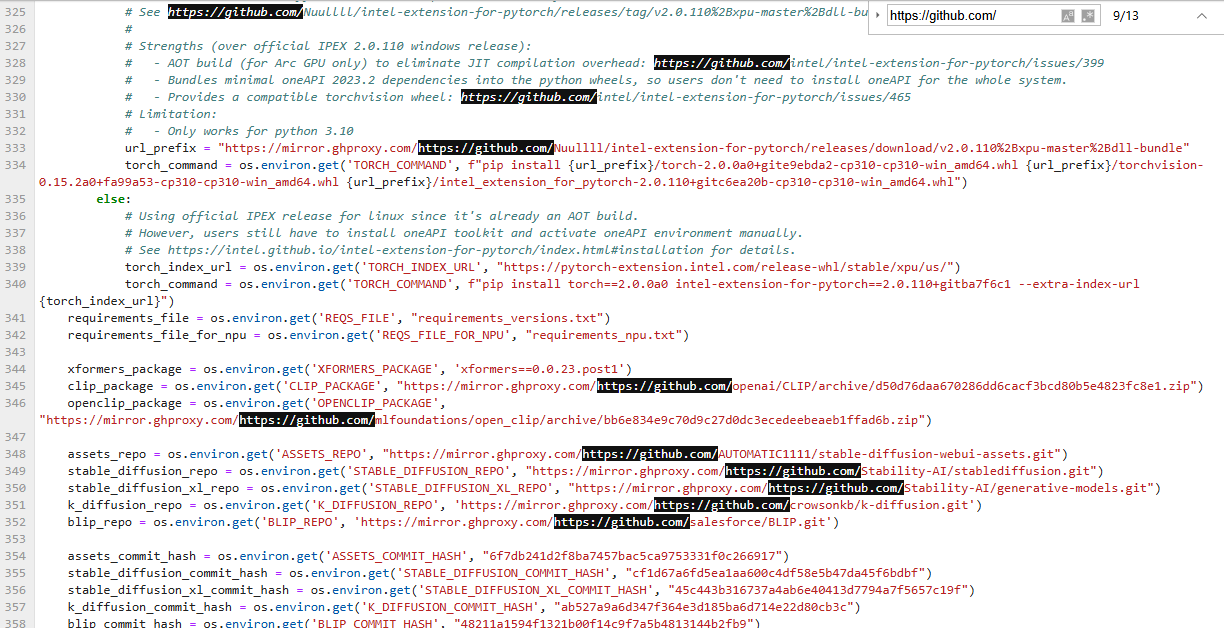
Task: Click highlighted github match in clip_package line
Action: point(665,386)
